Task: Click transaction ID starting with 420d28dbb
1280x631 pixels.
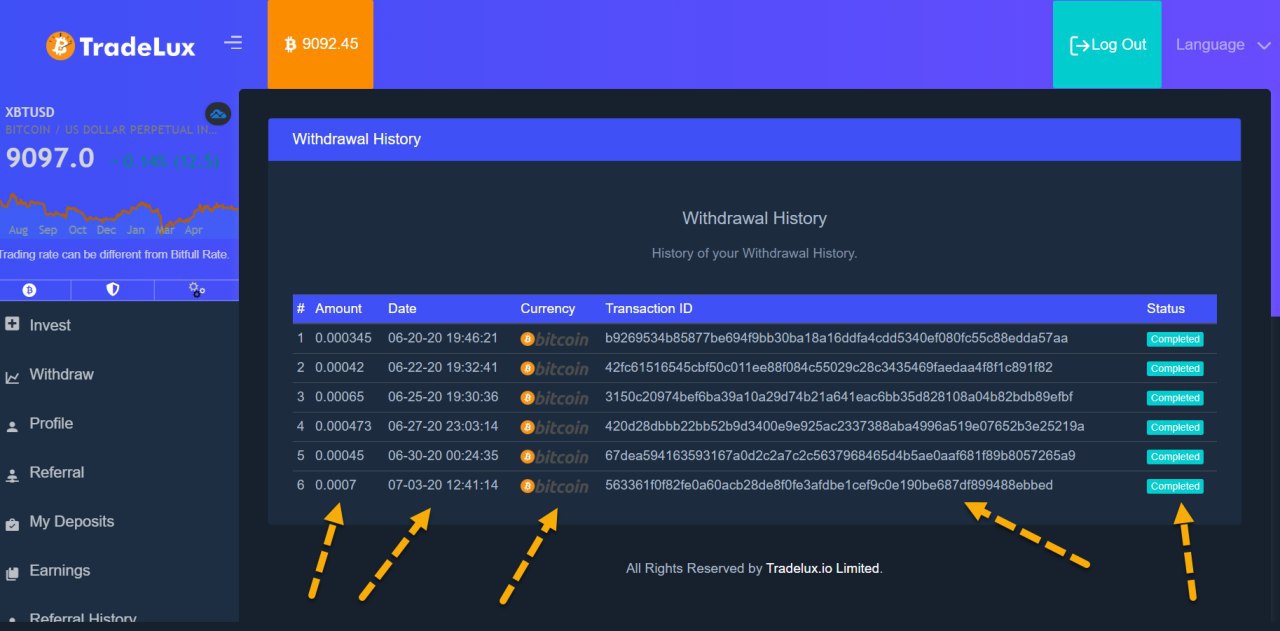Action: click(x=845, y=426)
